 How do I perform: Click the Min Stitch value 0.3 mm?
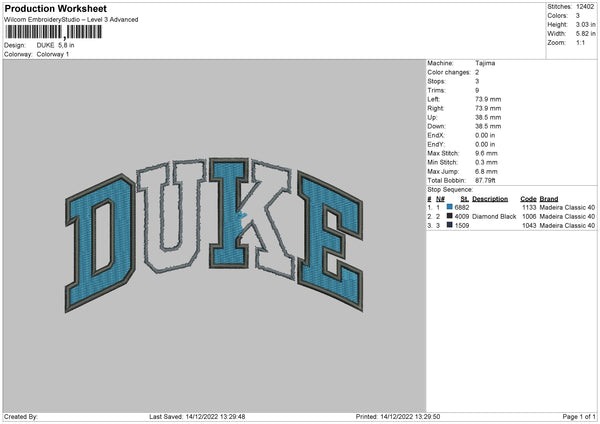pyautogui.click(x=486, y=162)
